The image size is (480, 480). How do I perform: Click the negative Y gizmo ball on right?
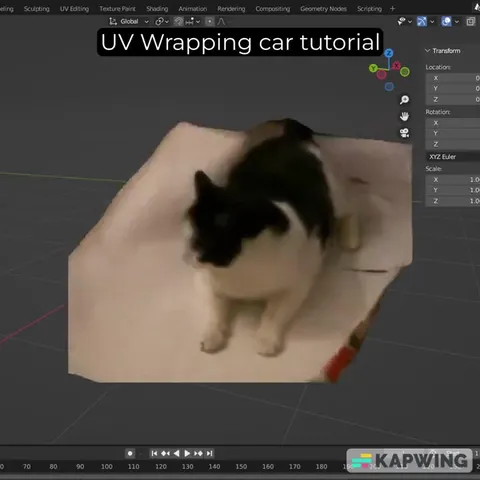tap(405, 72)
